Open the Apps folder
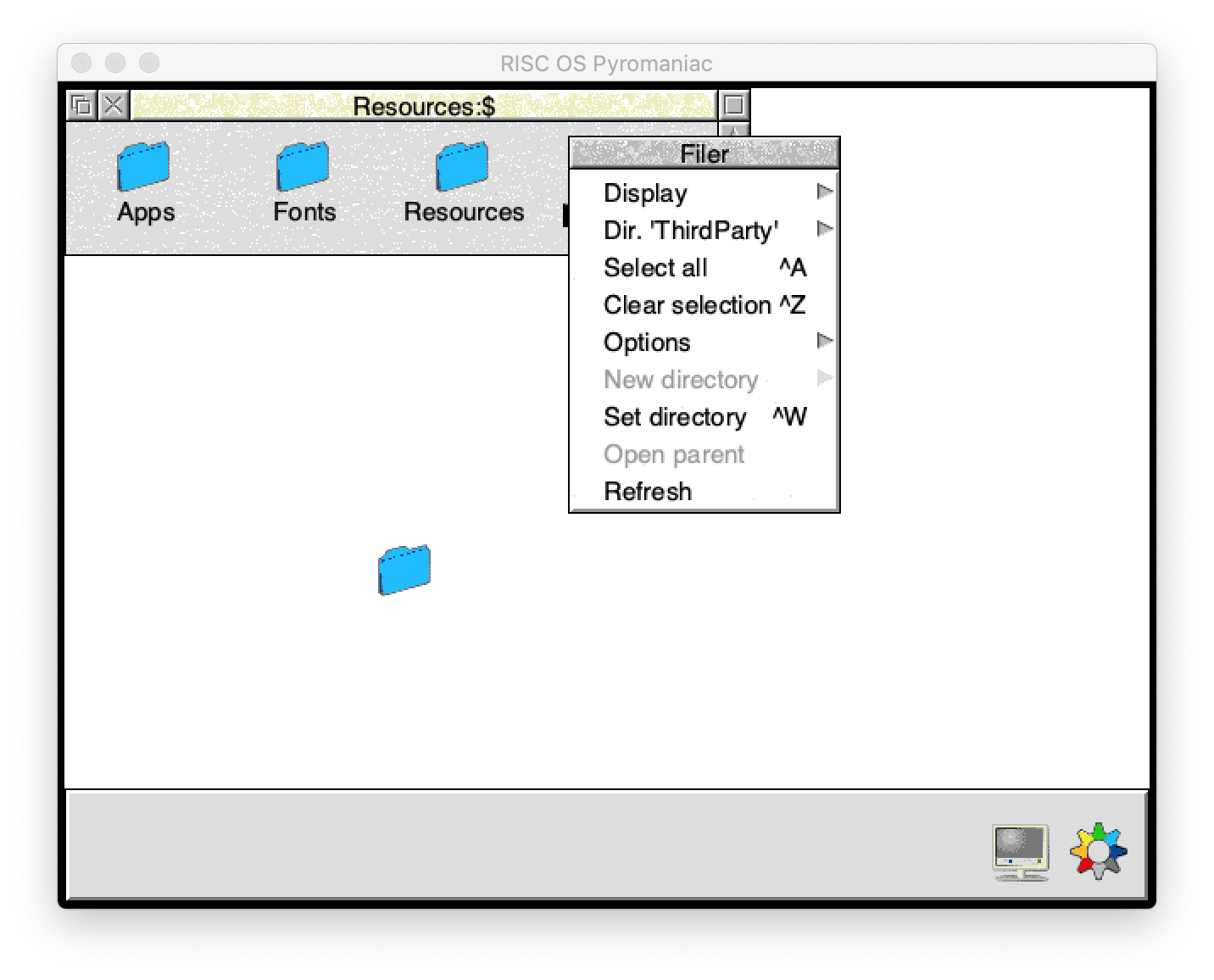1214x980 pixels. click(144, 168)
